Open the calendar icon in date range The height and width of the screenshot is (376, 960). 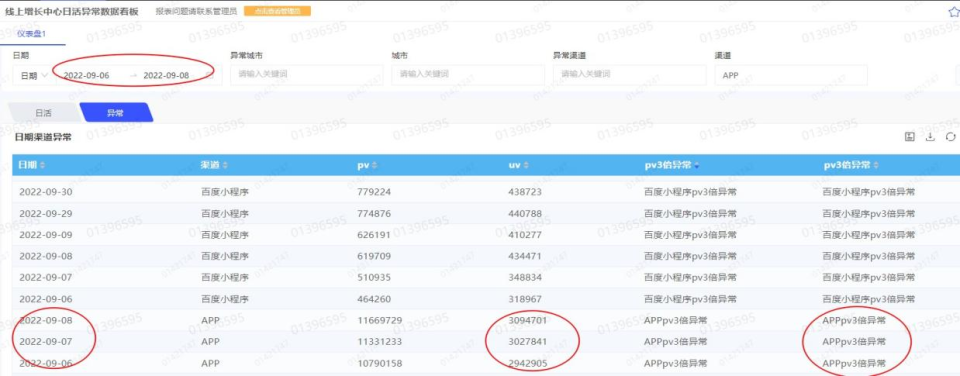click(x=210, y=75)
